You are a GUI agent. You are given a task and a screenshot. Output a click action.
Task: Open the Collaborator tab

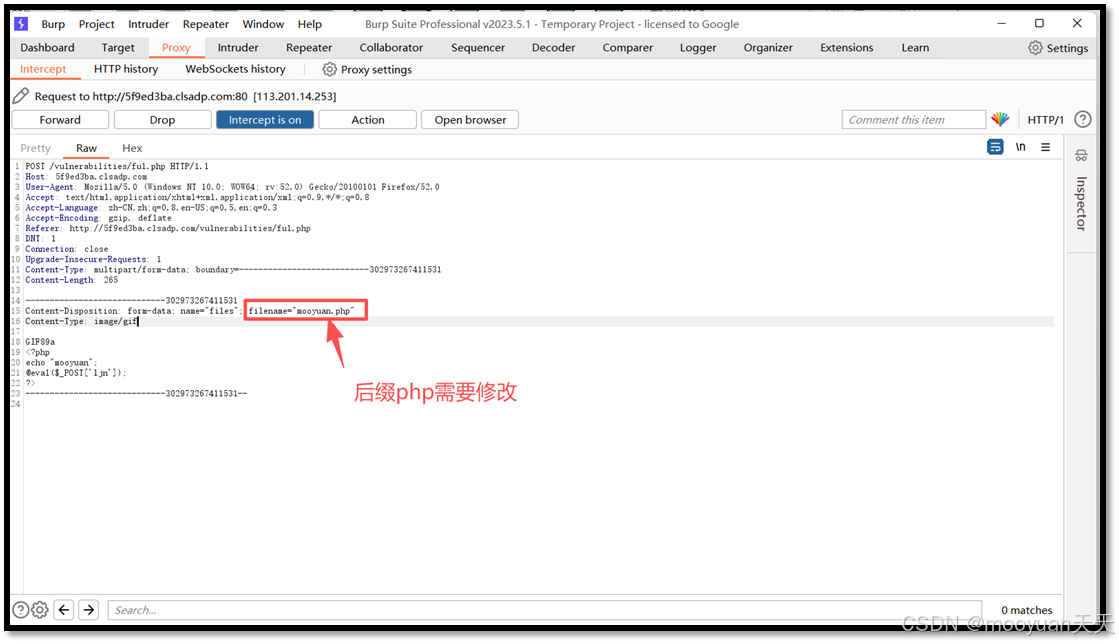coord(391,48)
